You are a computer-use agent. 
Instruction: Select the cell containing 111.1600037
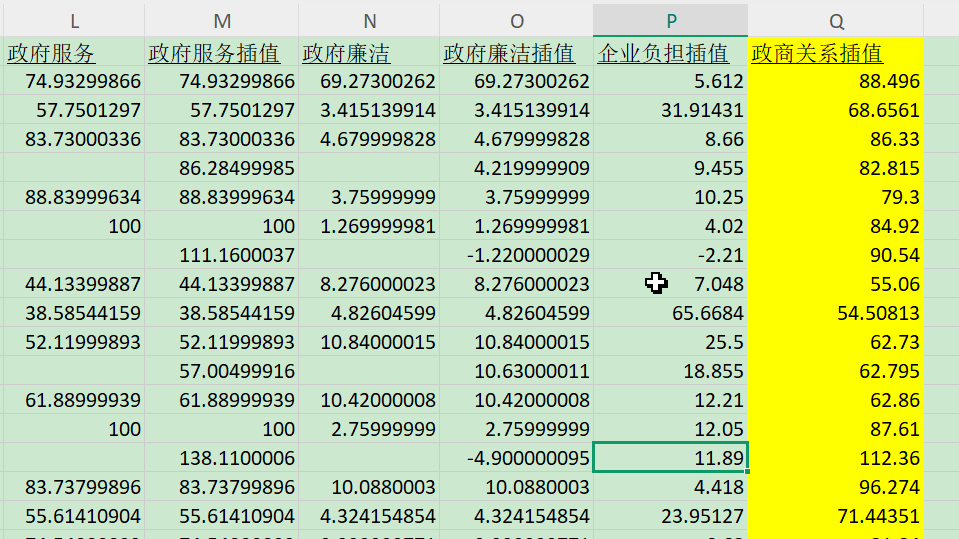(x=222, y=255)
